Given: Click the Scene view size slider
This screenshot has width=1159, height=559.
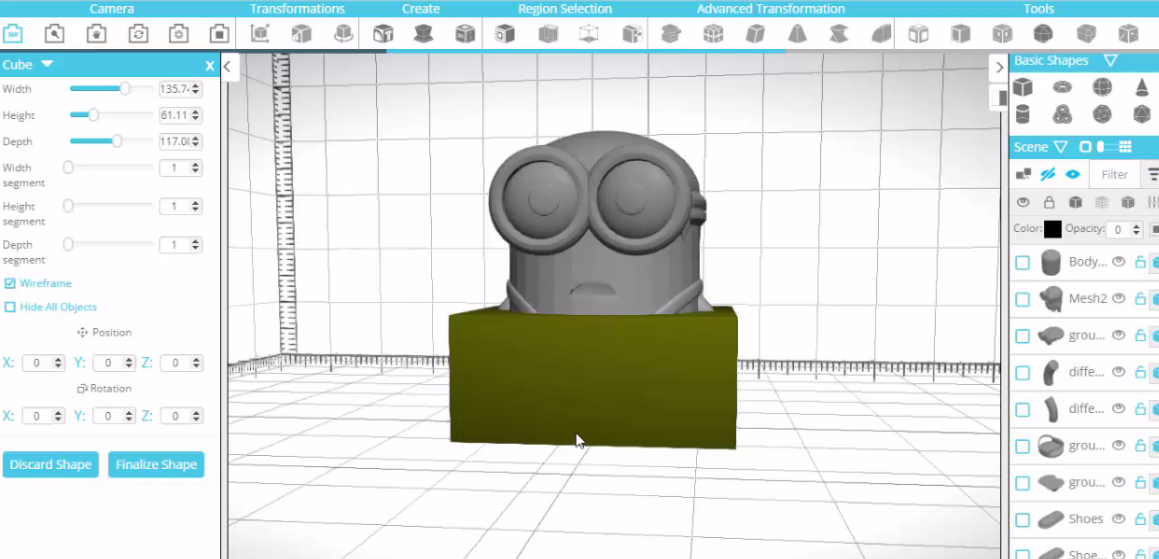Looking at the screenshot, I should (x=1106, y=147).
